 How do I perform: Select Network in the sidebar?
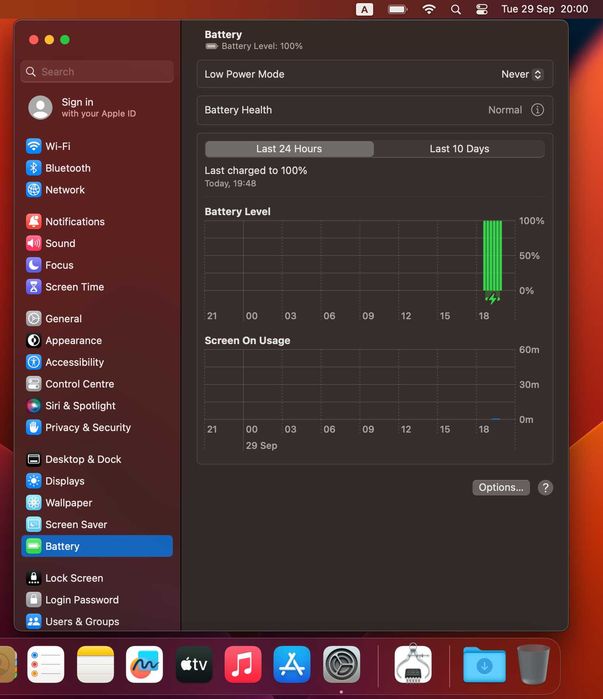pyautogui.click(x=97, y=190)
